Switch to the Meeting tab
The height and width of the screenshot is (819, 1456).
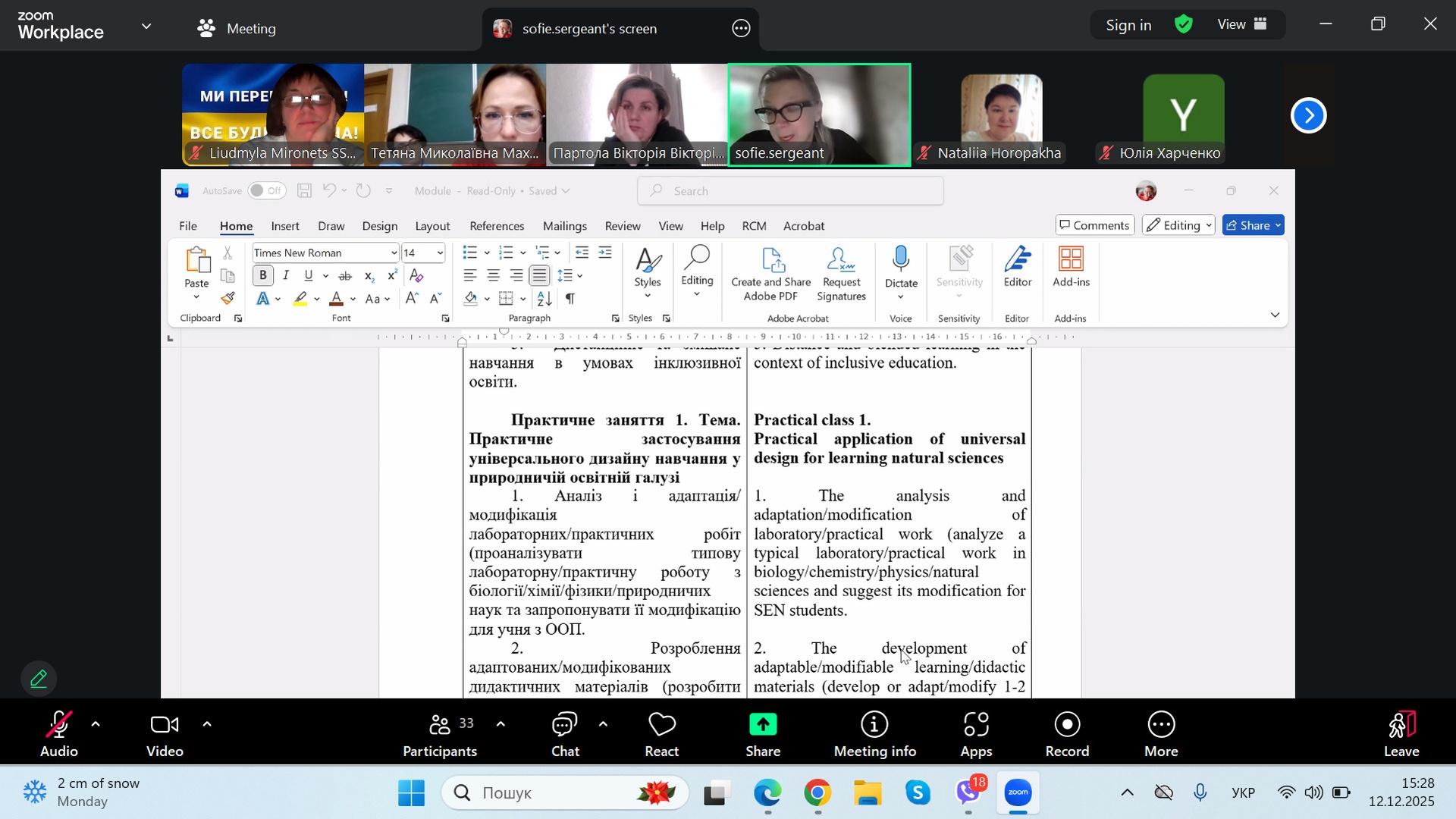tap(237, 29)
